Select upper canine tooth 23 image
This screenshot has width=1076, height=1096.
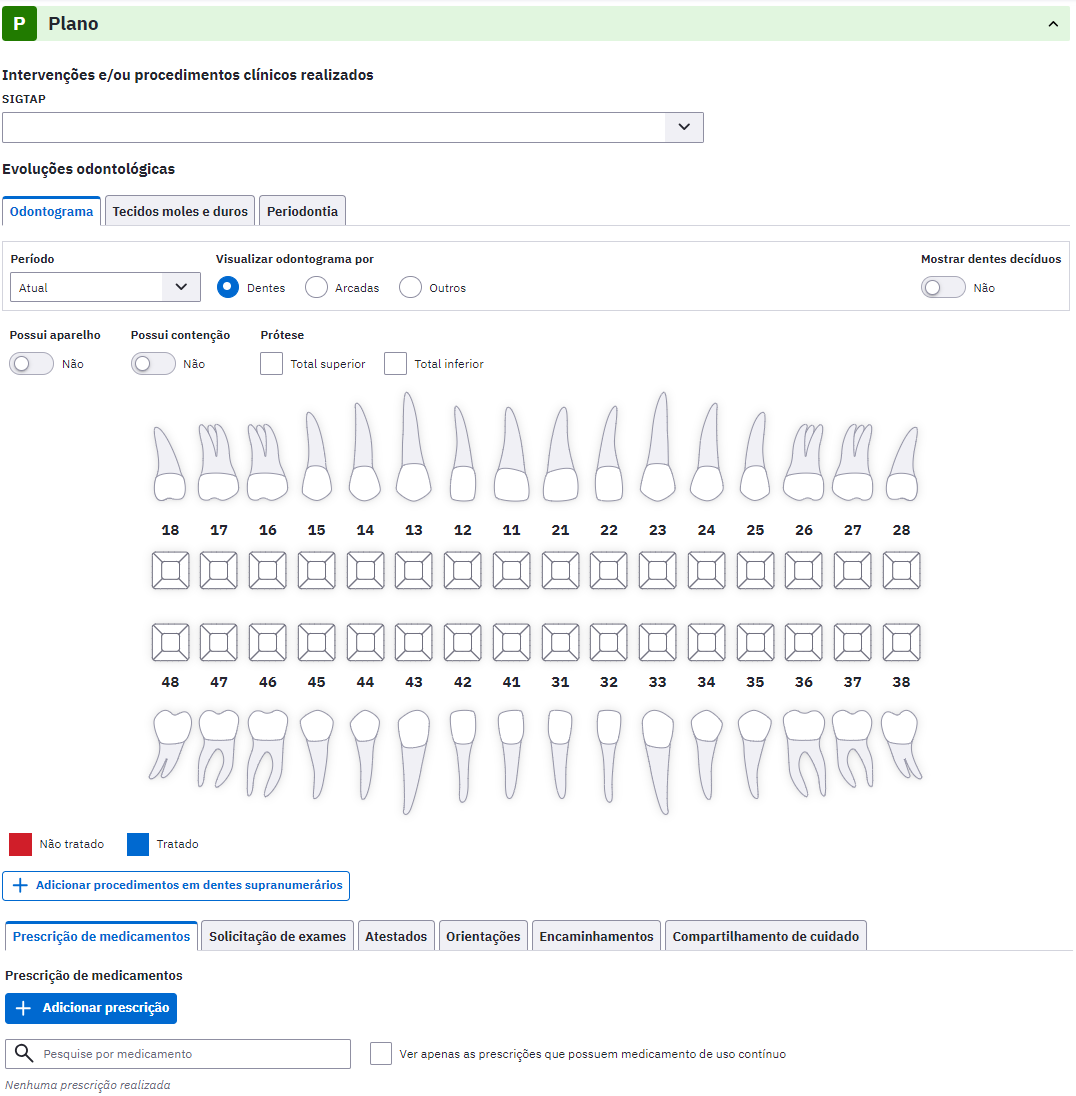coord(657,447)
